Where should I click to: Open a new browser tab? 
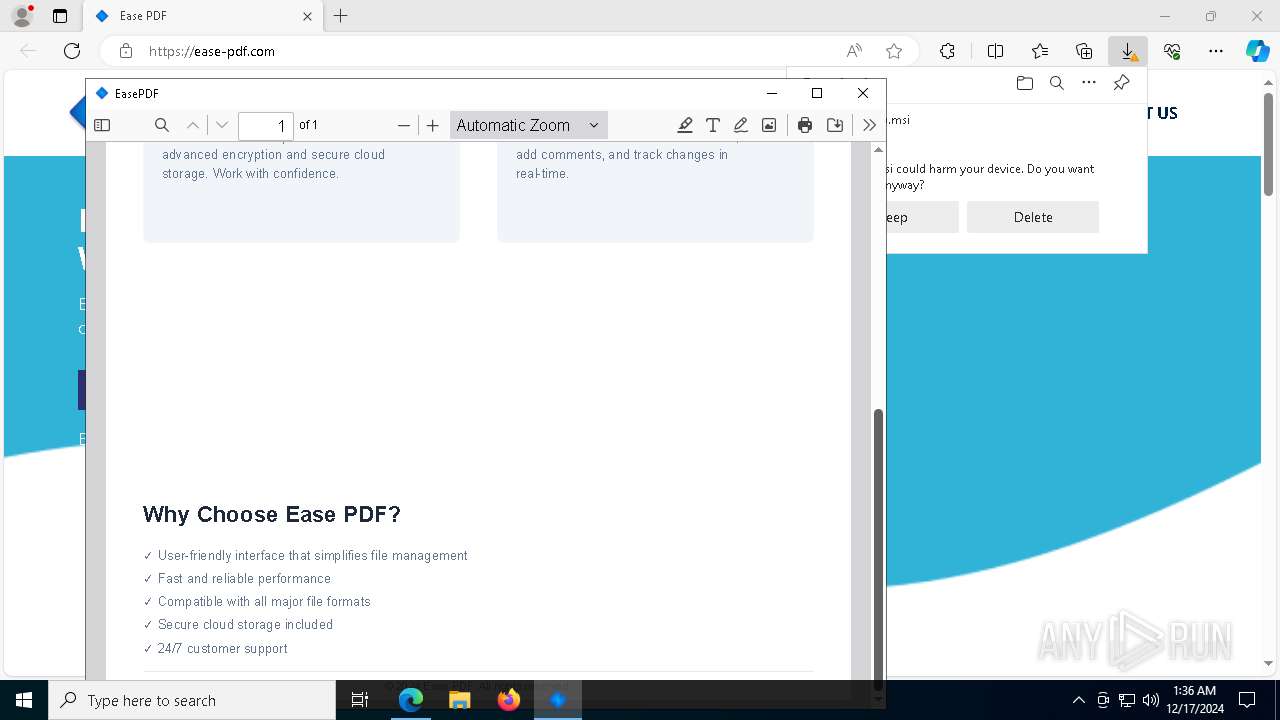[341, 16]
